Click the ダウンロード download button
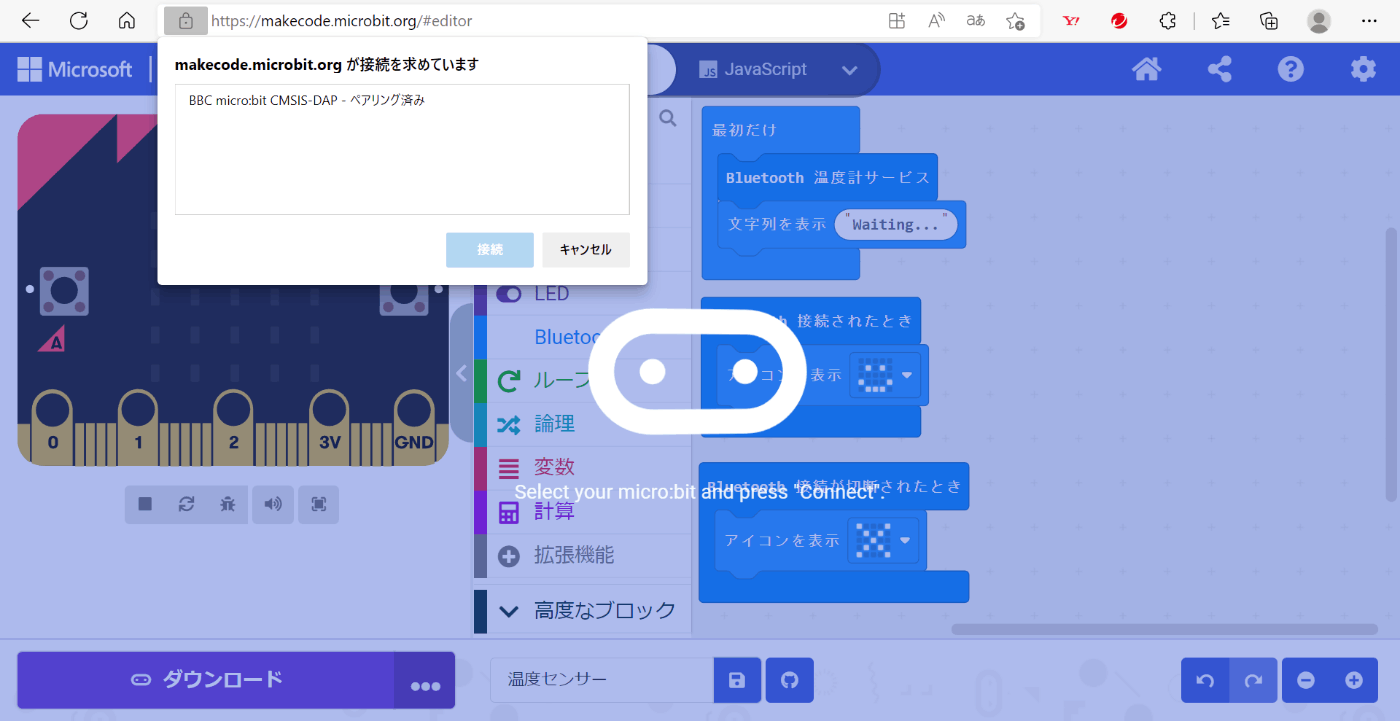 click(x=206, y=680)
